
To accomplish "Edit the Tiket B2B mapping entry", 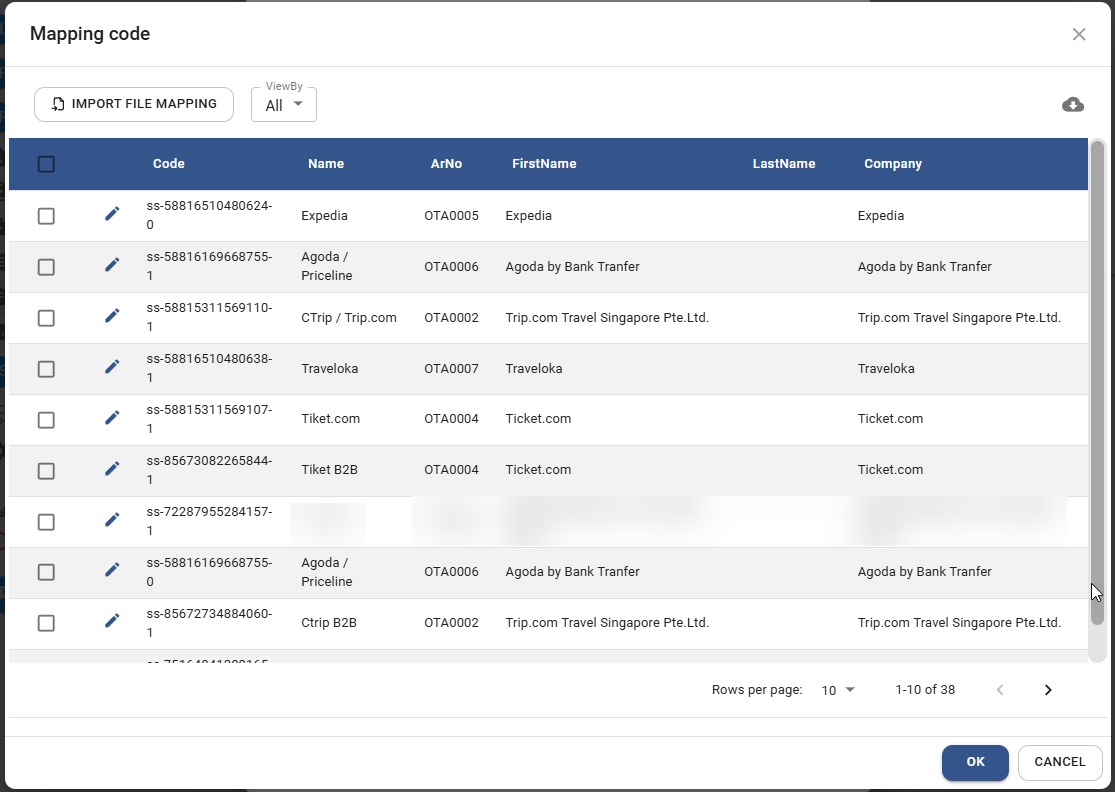I will [x=112, y=469].
